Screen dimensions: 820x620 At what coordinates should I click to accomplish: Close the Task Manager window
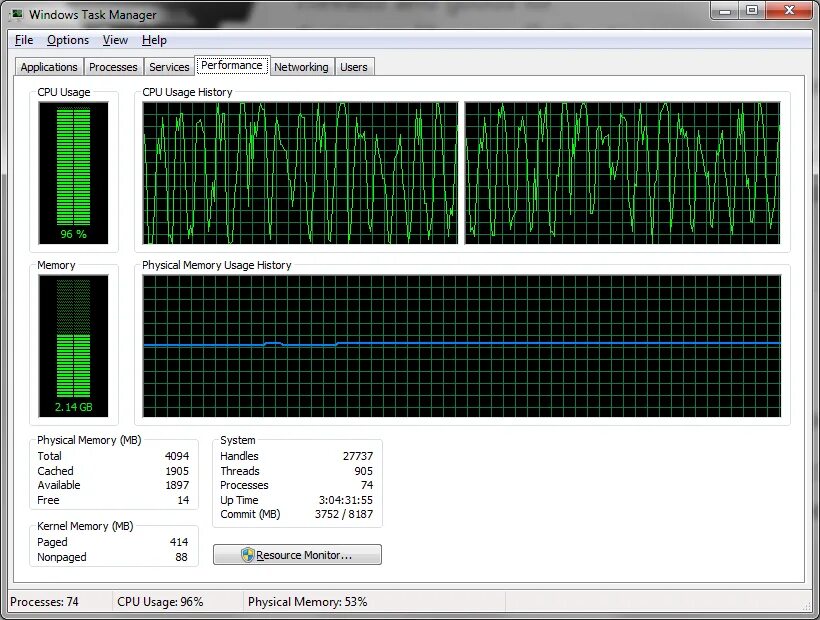point(790,10)
